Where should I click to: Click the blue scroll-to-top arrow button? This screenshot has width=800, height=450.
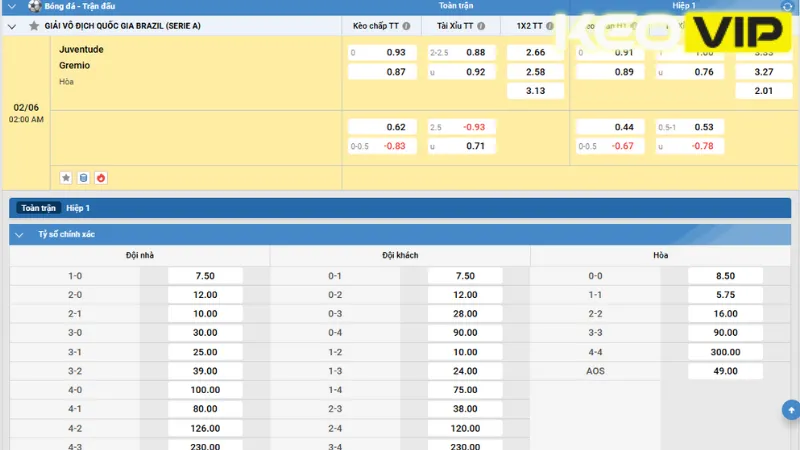tap(790, 409)
